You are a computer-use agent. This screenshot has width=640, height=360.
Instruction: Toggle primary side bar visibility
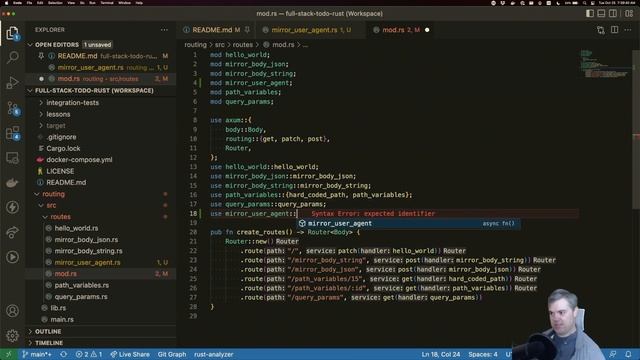[x=590, y=13]
